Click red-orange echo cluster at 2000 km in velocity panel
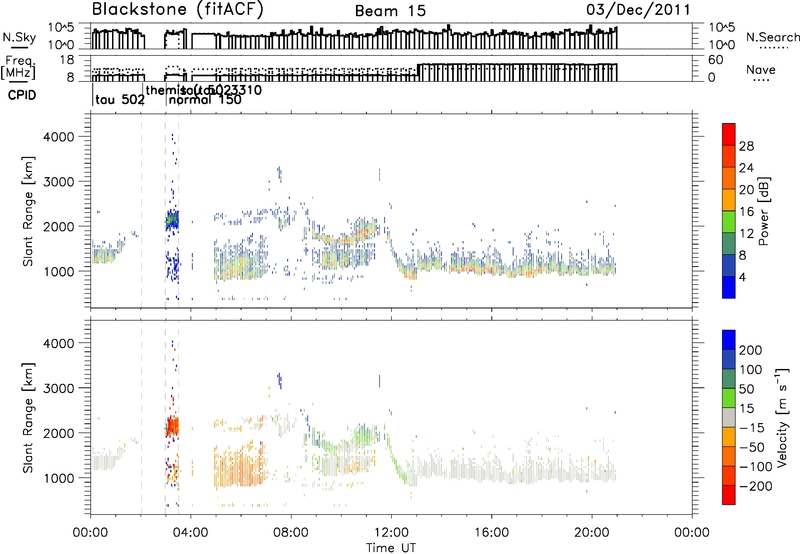The width and height of the screenshot is (800, 554). pos(173,426)
